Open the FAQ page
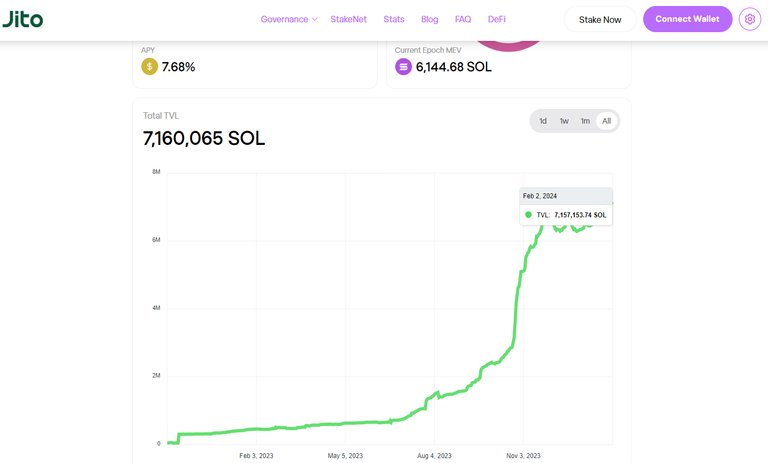 tap(463, 19)
